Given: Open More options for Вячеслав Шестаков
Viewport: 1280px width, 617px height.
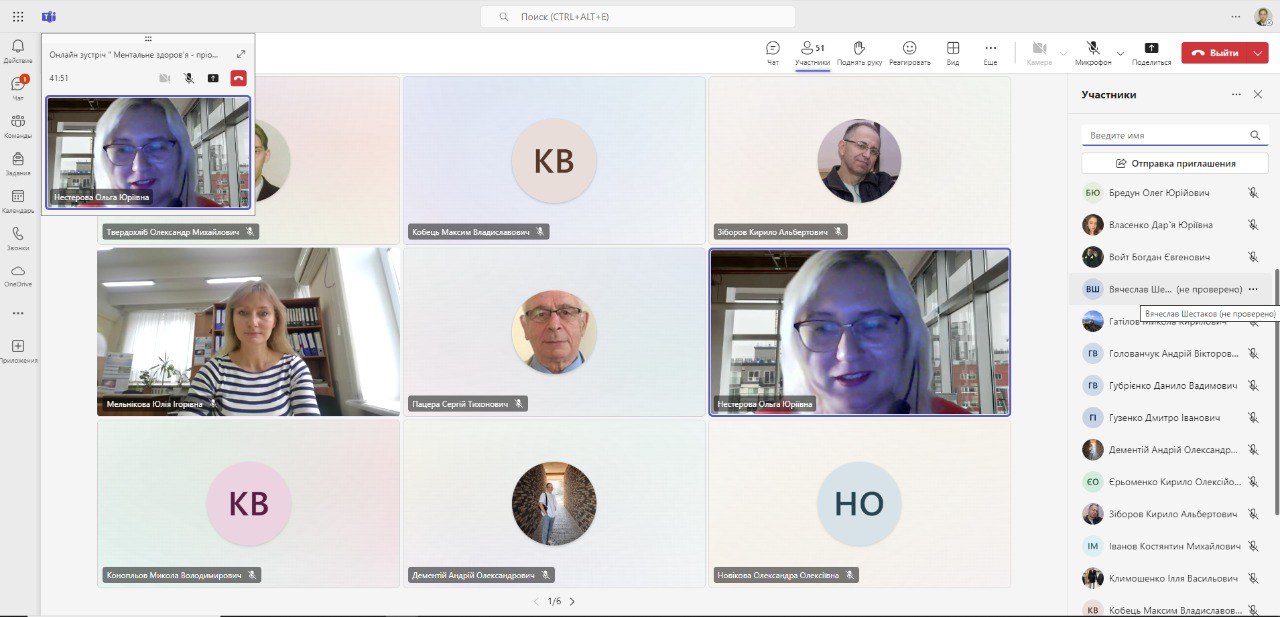Looking at the screenshot, I should coord(1253,289).
